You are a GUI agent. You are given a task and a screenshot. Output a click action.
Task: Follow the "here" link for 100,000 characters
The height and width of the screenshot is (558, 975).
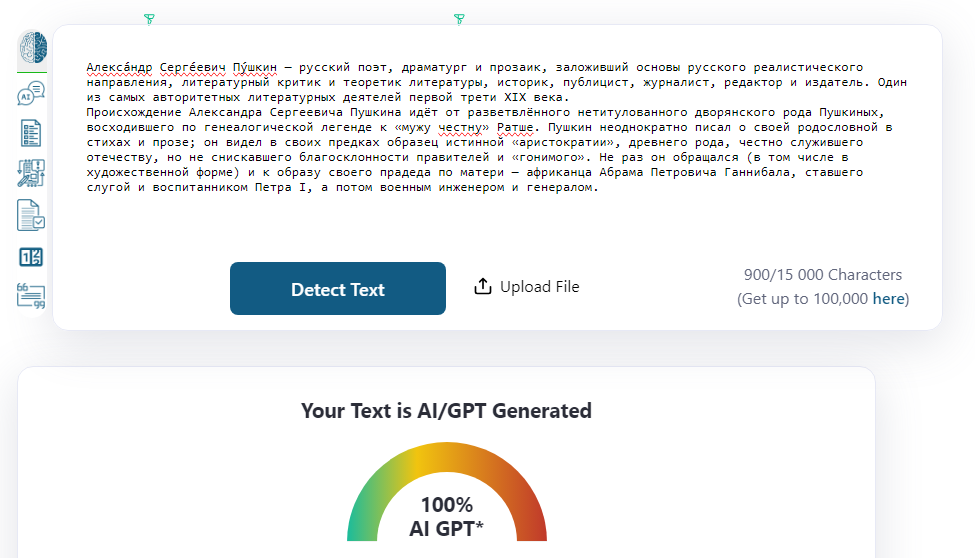[888, 299]
